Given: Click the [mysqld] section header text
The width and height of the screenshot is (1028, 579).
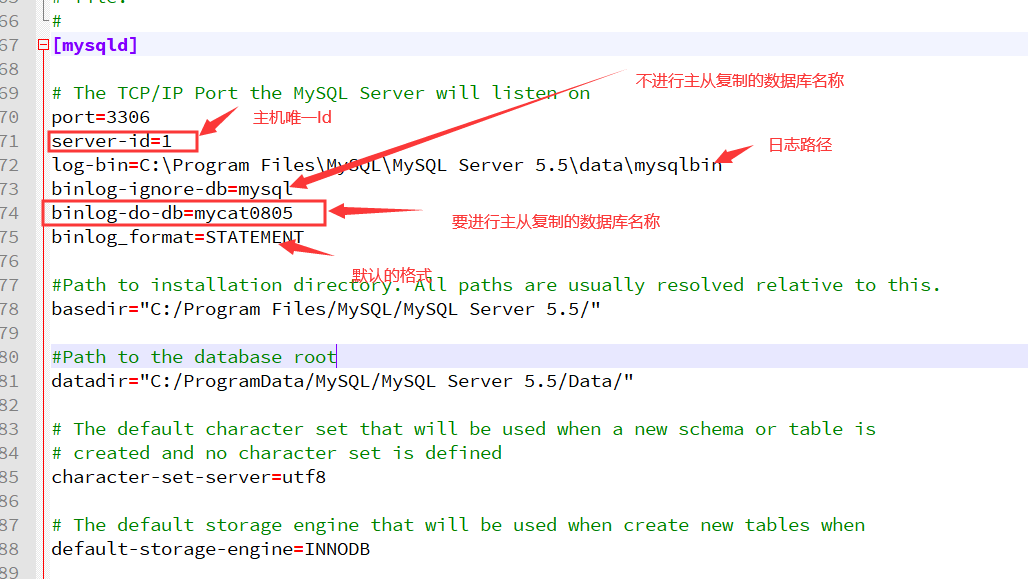Looking at the screenshot, I should [x=95, y=45].
